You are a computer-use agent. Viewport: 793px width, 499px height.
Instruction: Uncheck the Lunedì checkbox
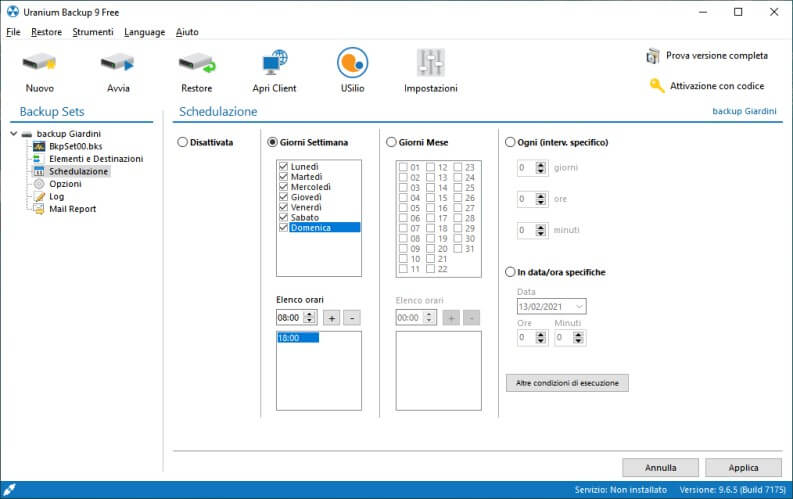tap(284, 166)
